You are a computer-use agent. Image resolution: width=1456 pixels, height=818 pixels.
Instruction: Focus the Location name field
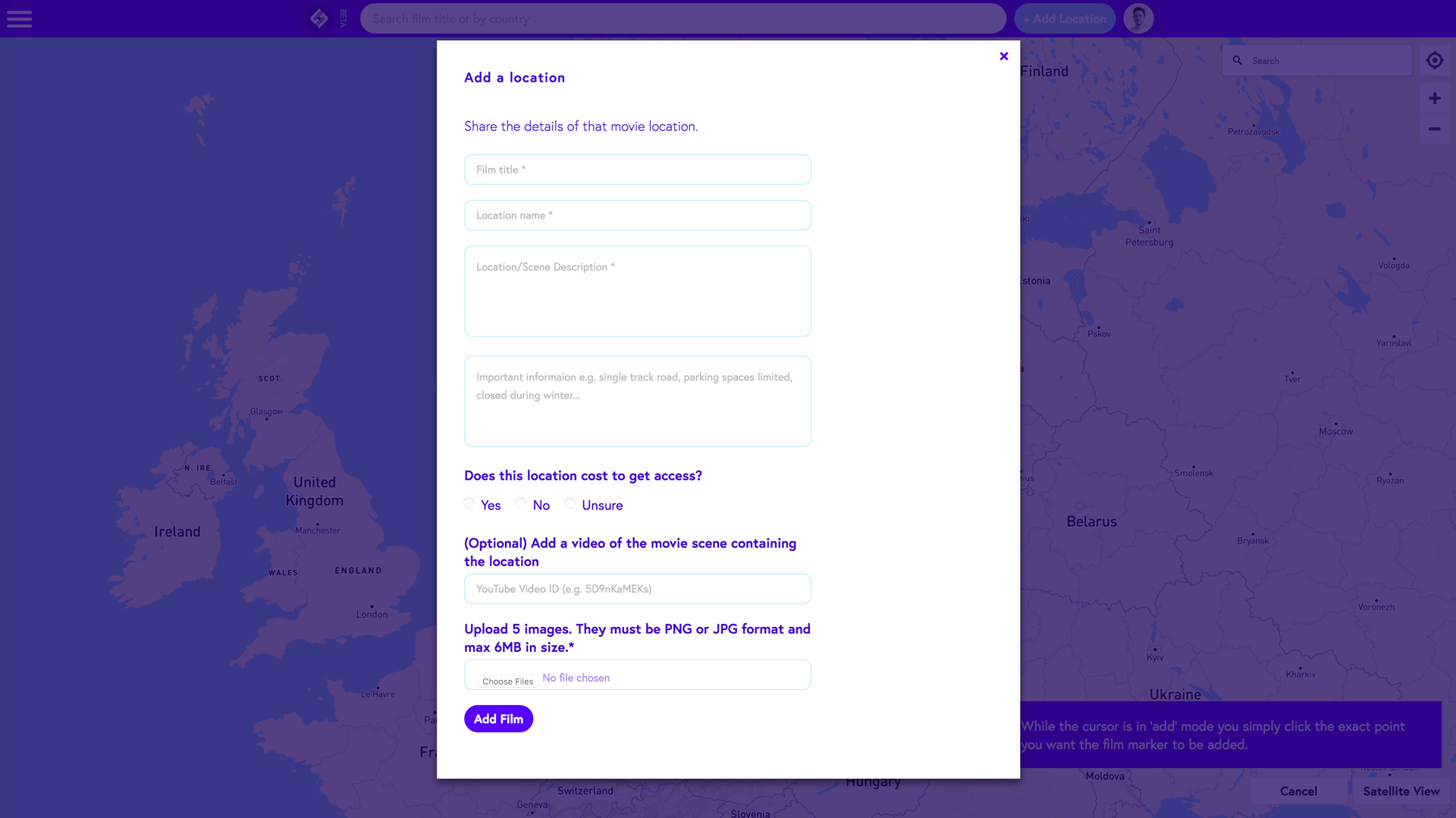pos(637,215)
